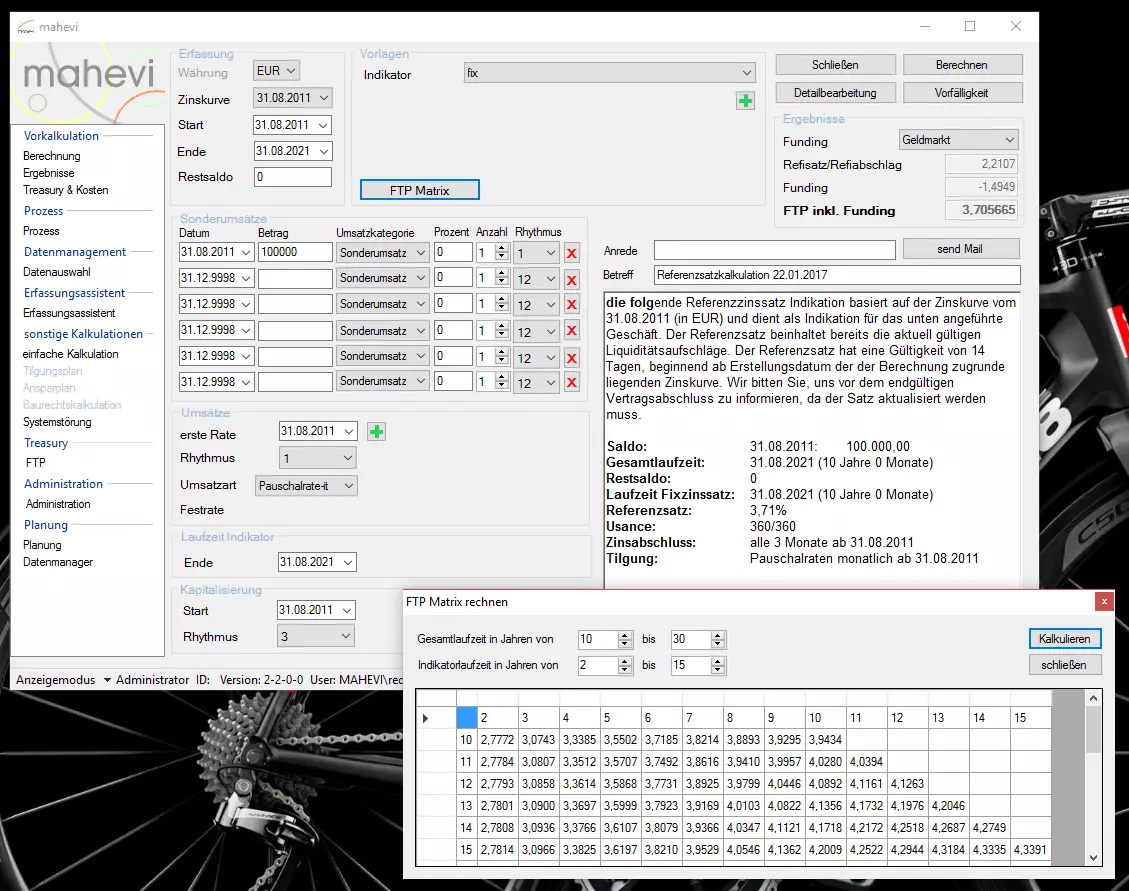Open the Umsatzart Pauschalrate dropdown
1129x891 pixels.
tap(348, 485)
